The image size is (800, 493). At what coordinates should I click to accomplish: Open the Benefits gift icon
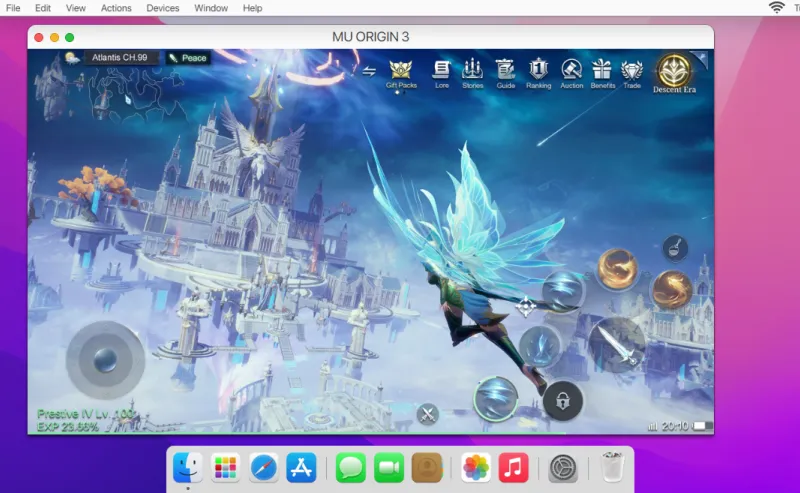click(x=603, y=73)
